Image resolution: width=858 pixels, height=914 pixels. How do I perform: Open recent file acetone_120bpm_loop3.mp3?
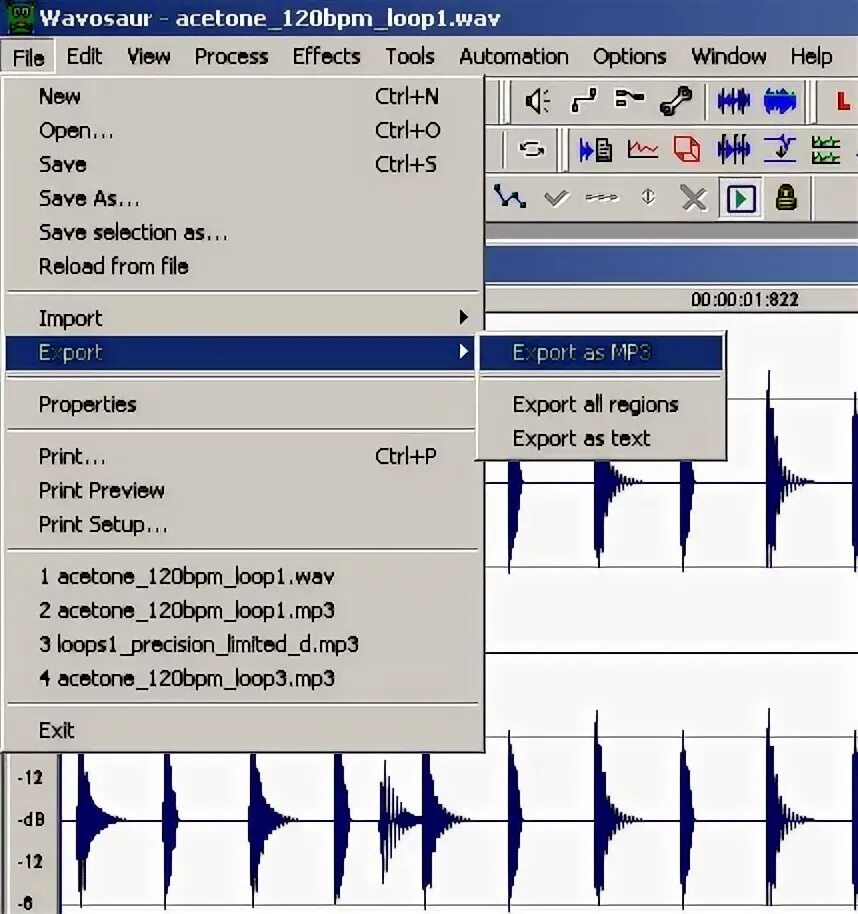click(242, 679)
